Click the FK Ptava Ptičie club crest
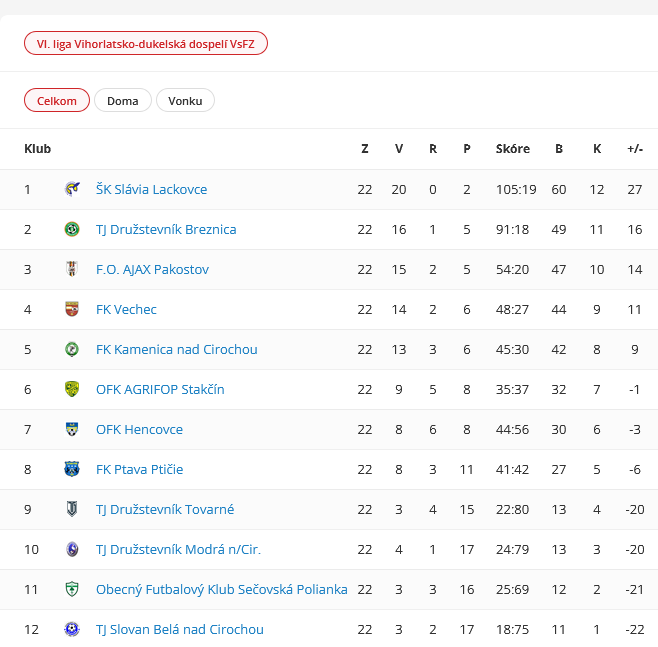Image resolution: width=658 pixels, height=647 pixels. 72,469
